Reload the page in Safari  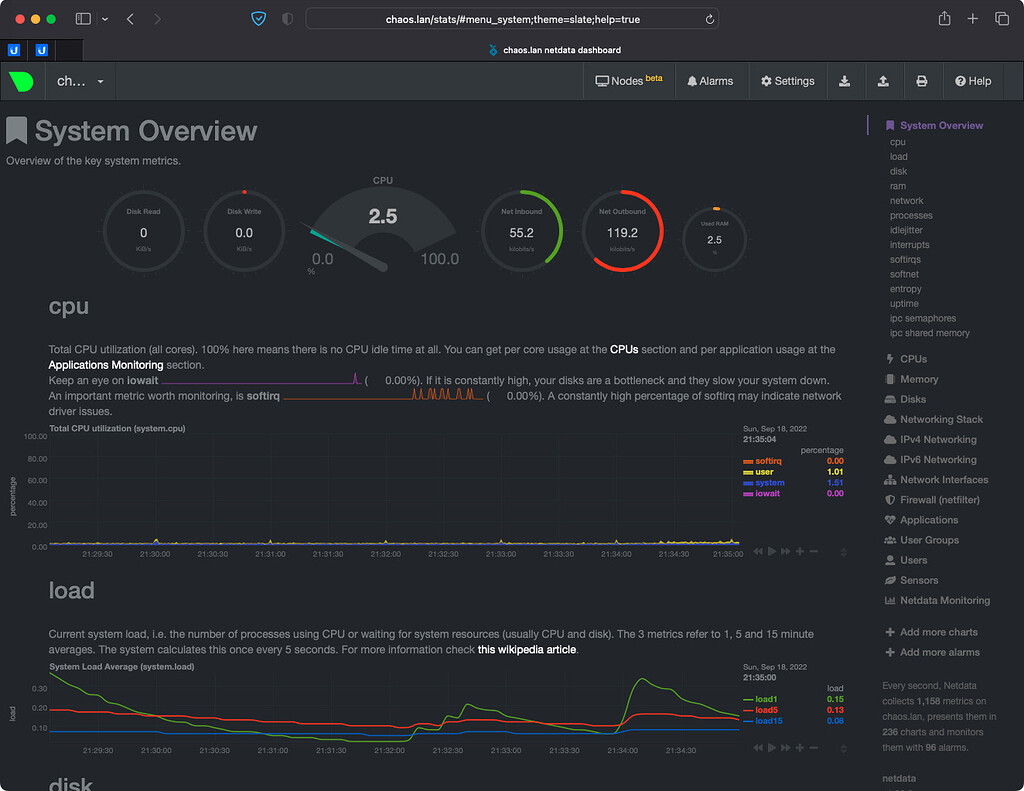pyautogui.click(x=709, y=20)
